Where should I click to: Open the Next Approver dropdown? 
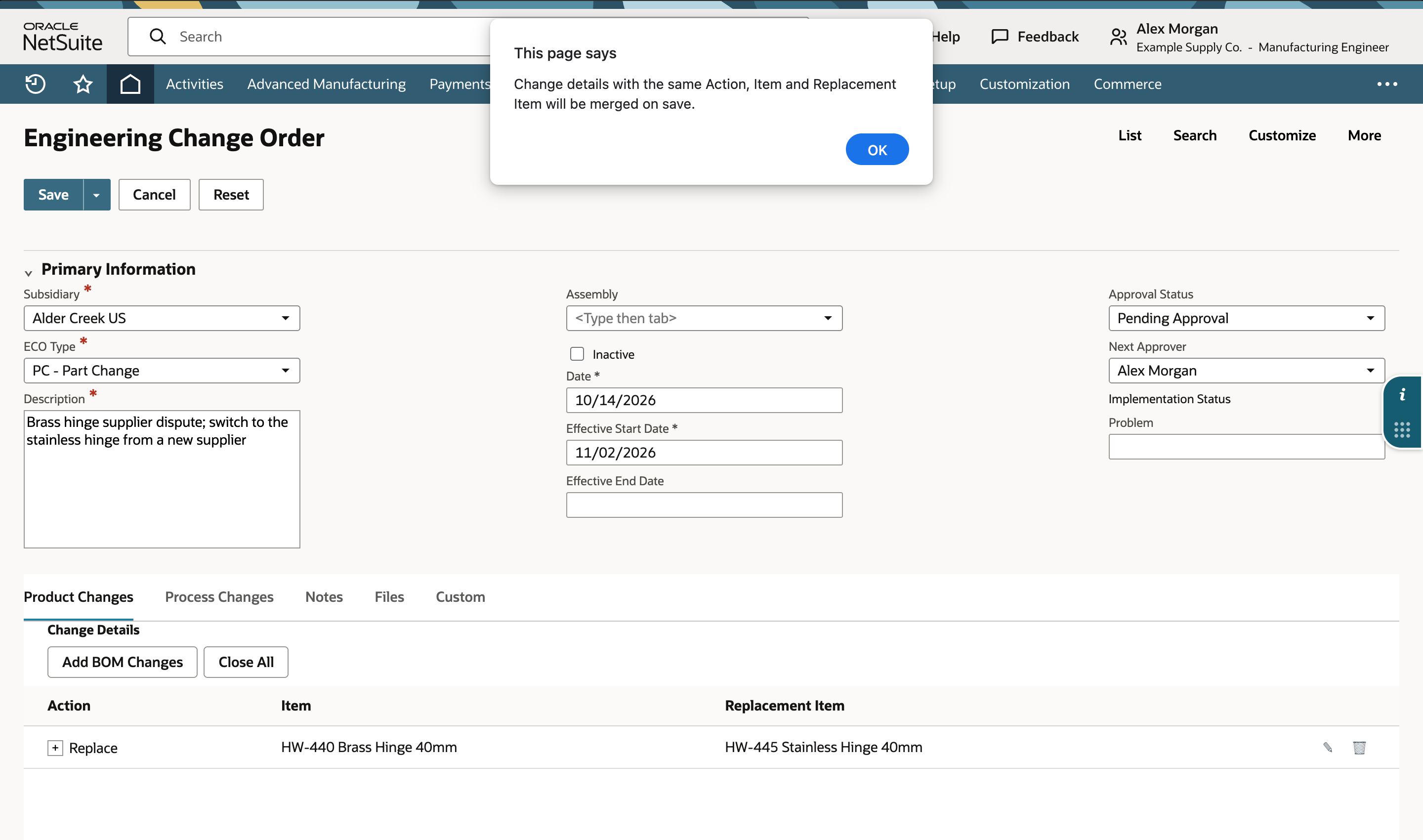(x=1247, y=370)
